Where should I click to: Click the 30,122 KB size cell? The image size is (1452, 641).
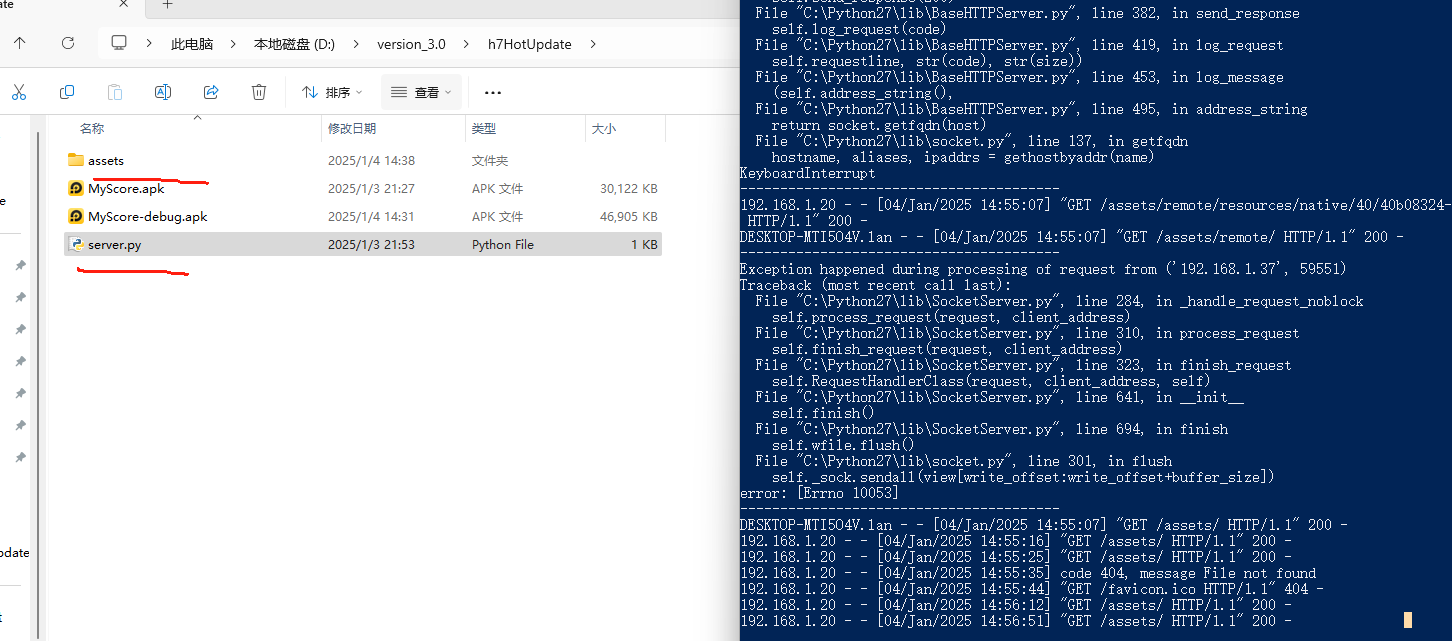pos(628,188)
